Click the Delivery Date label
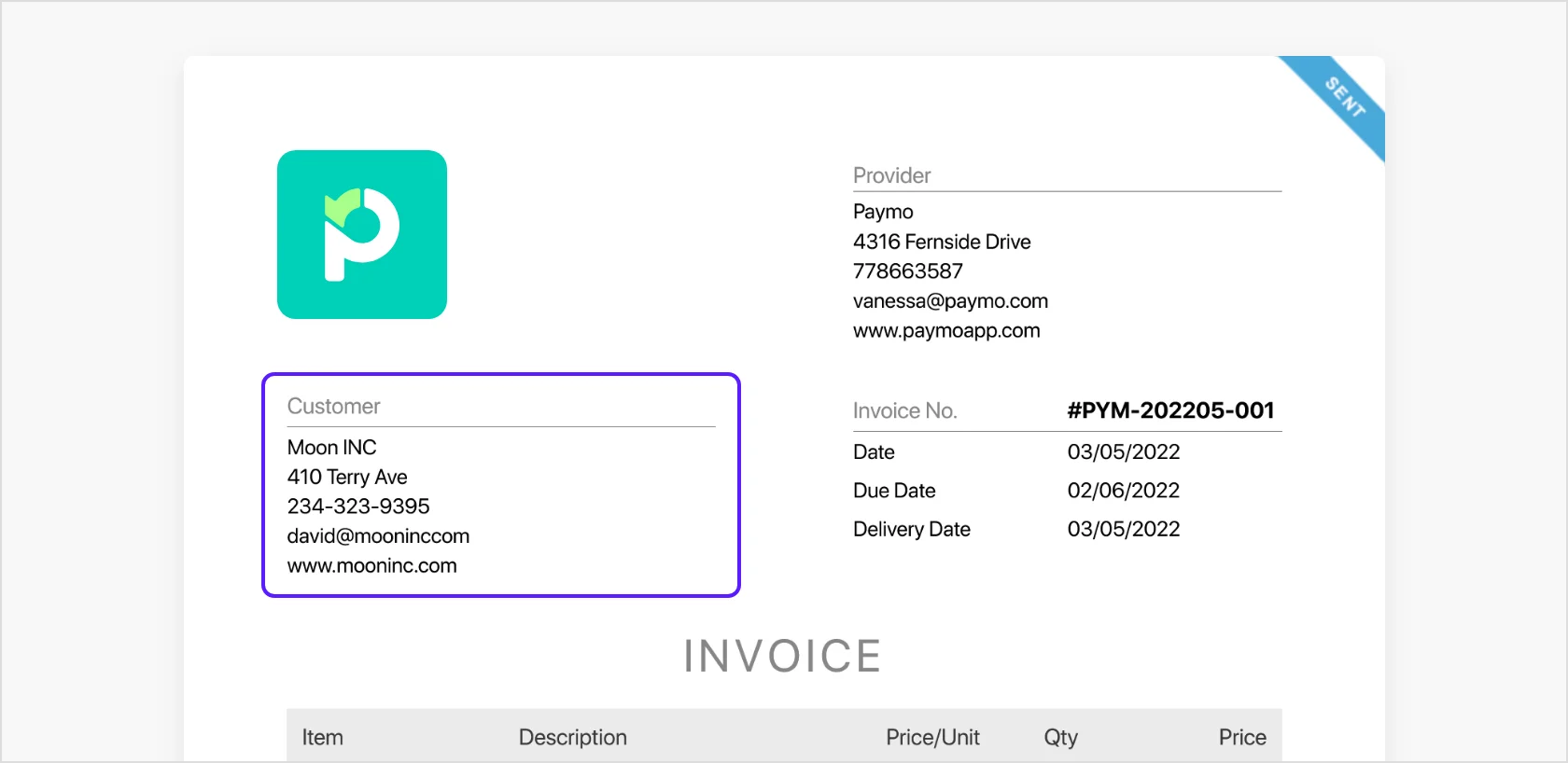The image size is (1568, 763). [x=912, y=530]
